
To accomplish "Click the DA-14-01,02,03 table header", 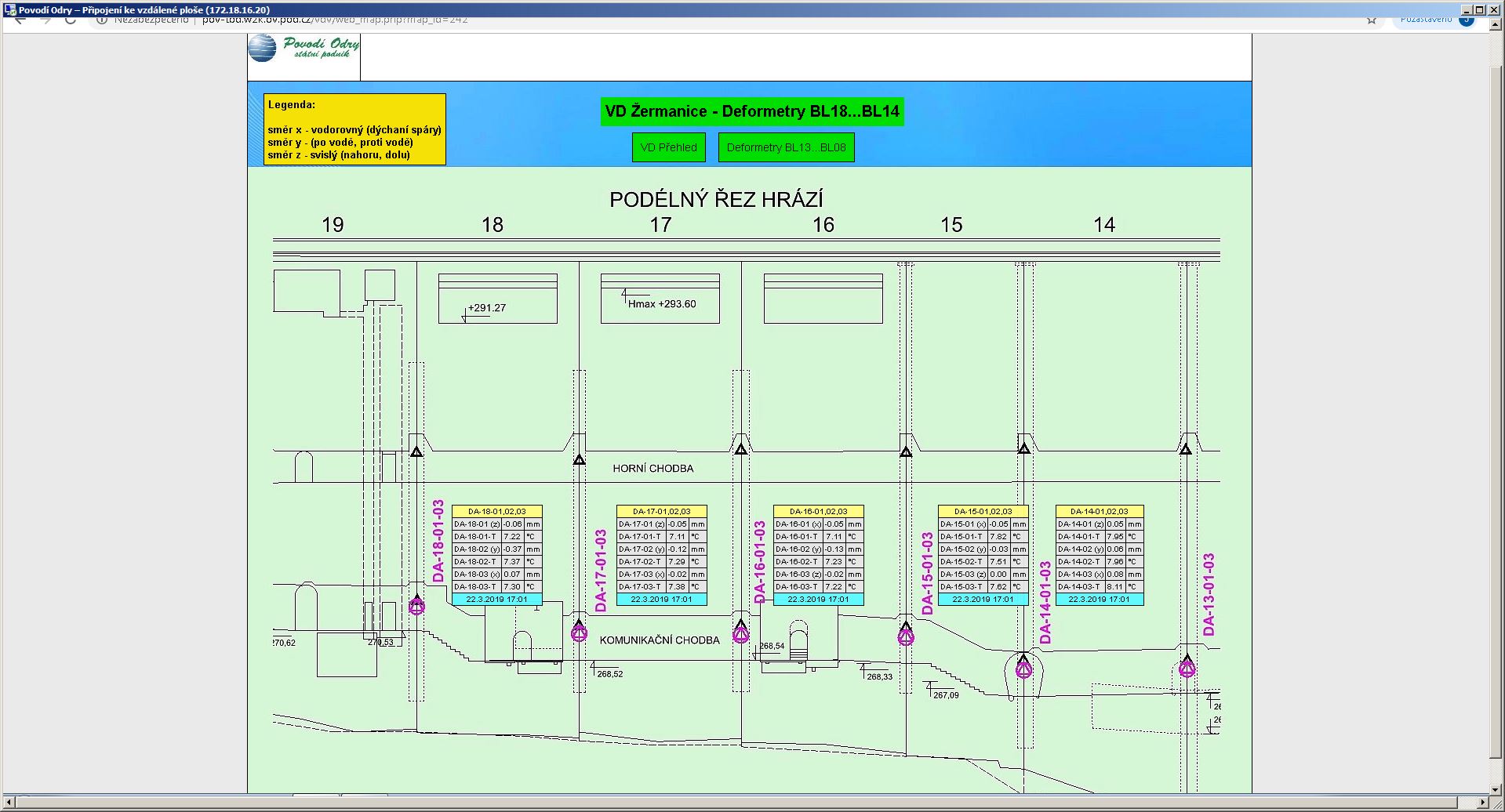I will (x=1100, y=511).
